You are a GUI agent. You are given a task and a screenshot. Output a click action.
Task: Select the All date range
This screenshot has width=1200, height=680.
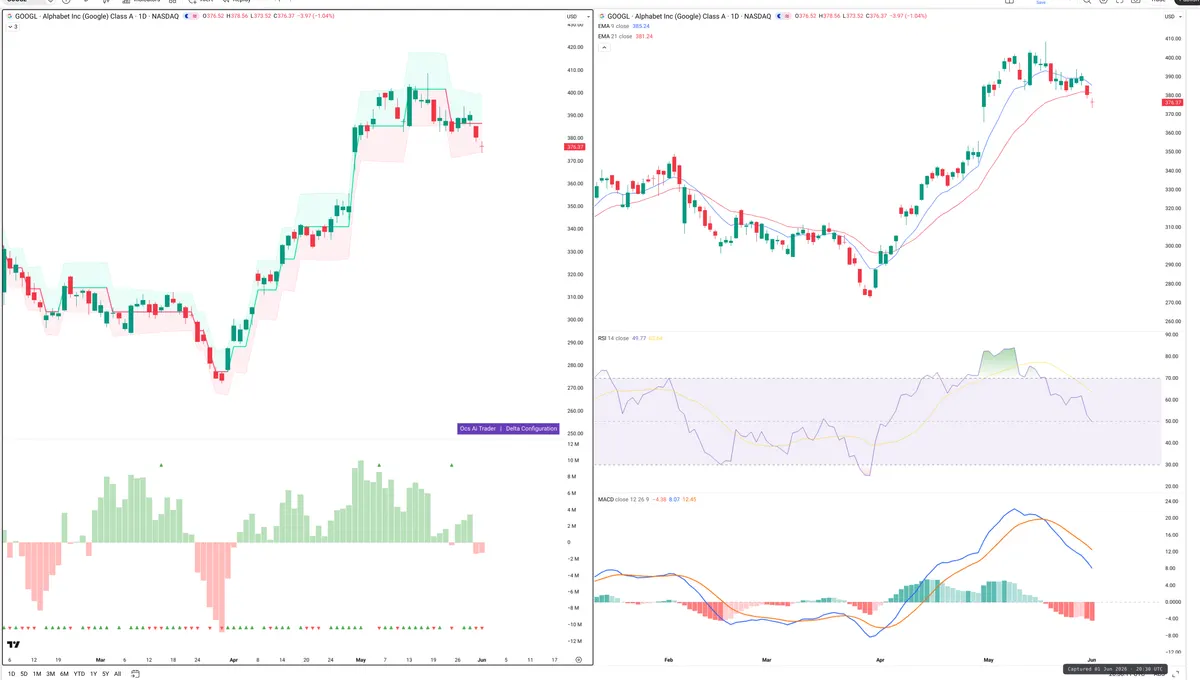point(117,674)
